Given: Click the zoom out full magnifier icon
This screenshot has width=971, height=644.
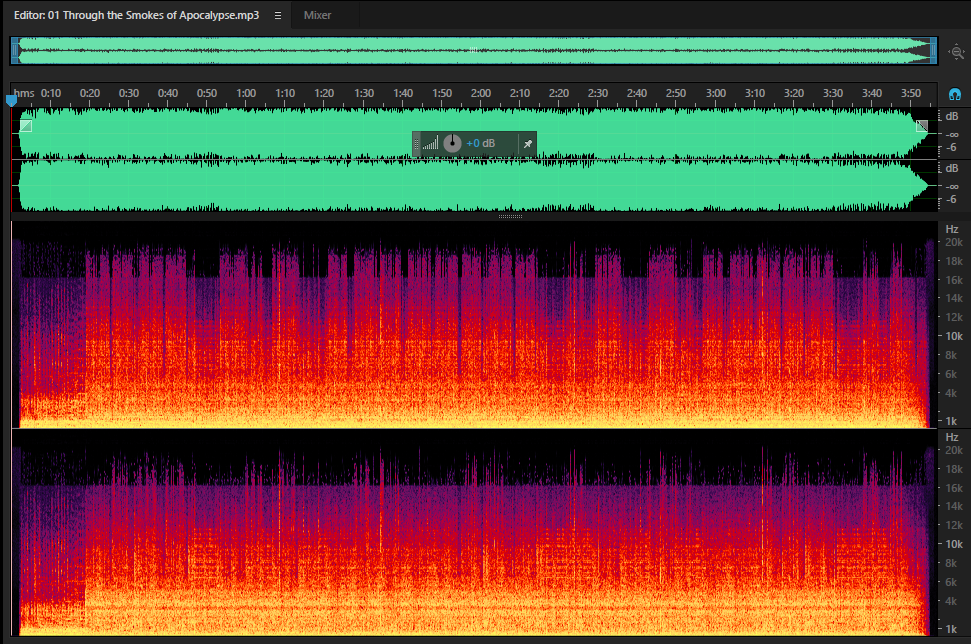Looking at the screenshot, I should 957,52.
